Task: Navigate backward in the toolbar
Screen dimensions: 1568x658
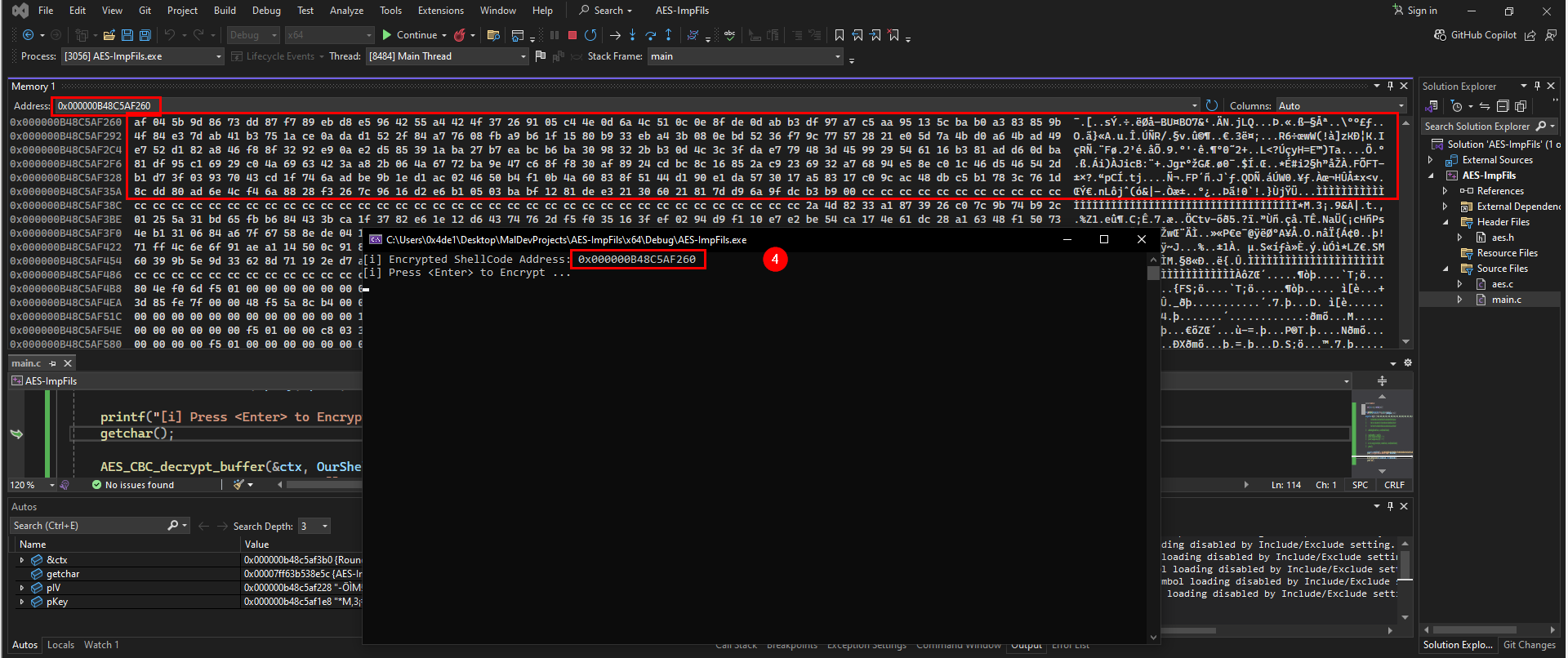Action: pos(28,35)
